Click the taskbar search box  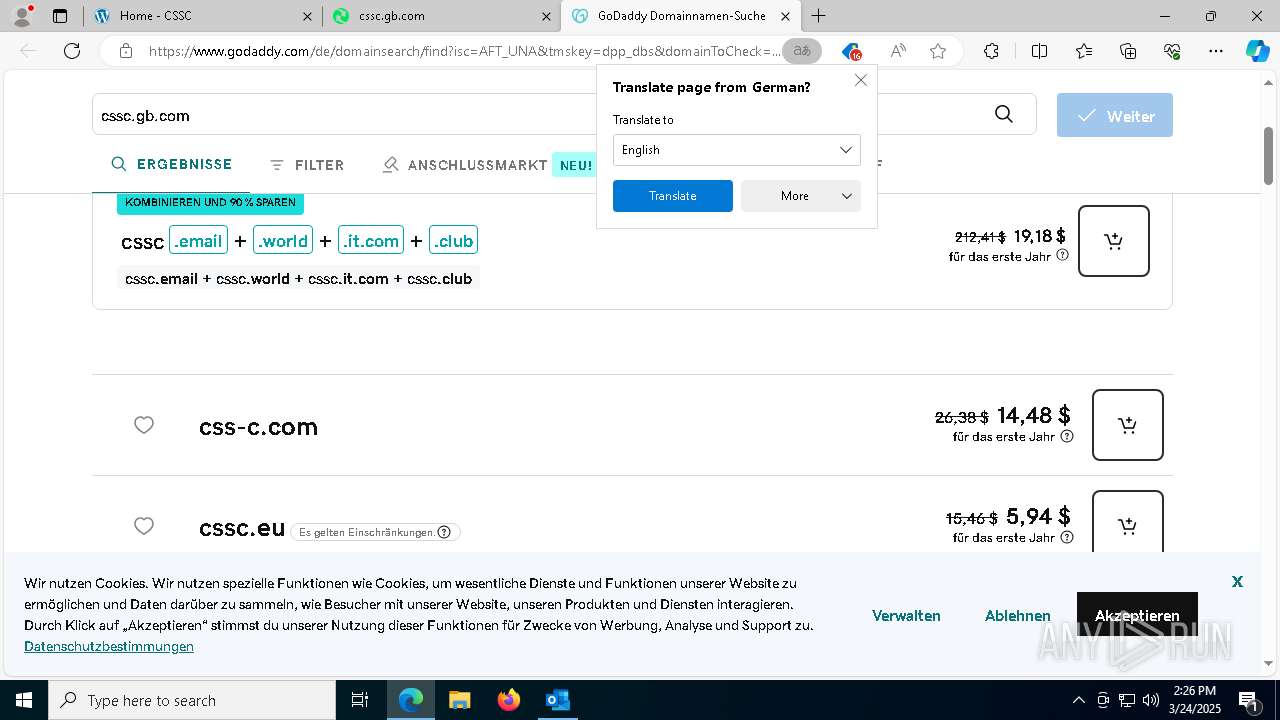pos(192,700)
